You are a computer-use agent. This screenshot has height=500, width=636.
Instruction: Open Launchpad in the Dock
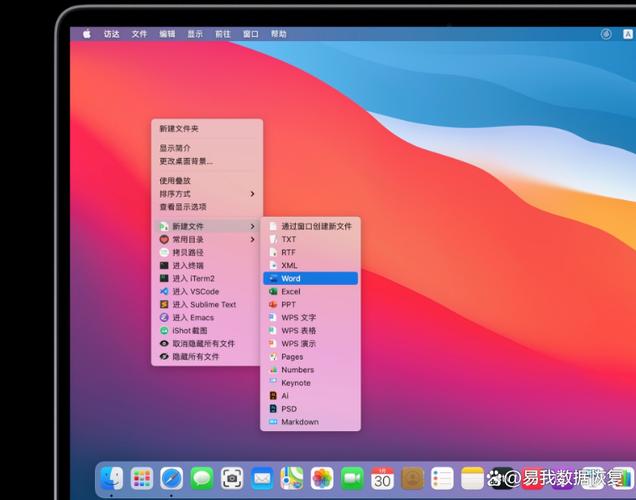[x=142, y=478]
